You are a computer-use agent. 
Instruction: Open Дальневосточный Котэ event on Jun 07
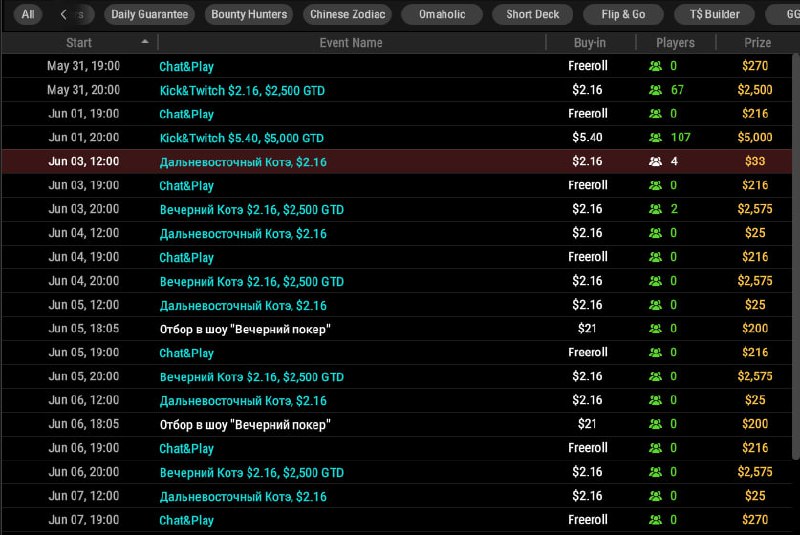pos(243,496)
